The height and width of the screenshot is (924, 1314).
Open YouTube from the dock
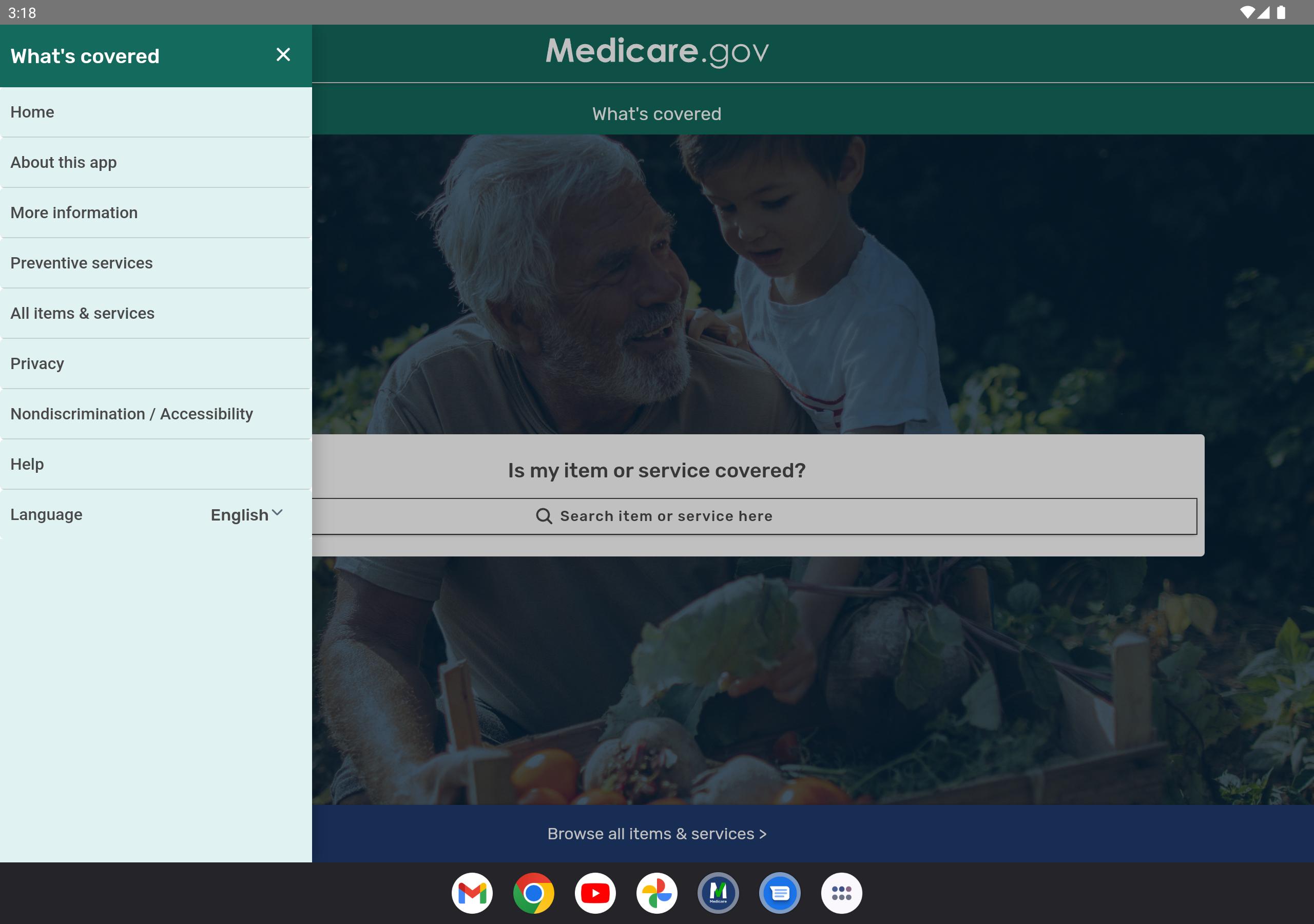tap(595, 893)
